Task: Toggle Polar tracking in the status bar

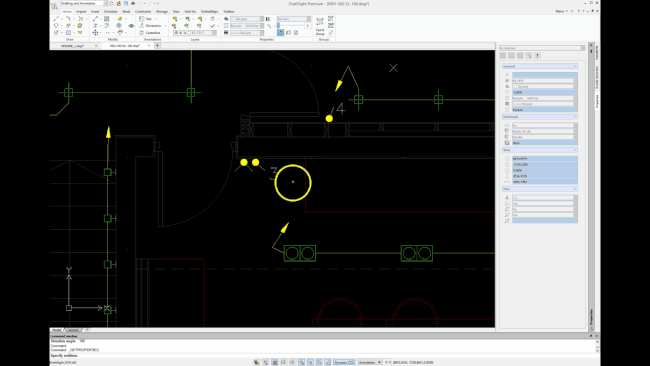Action: coord(292,362)
